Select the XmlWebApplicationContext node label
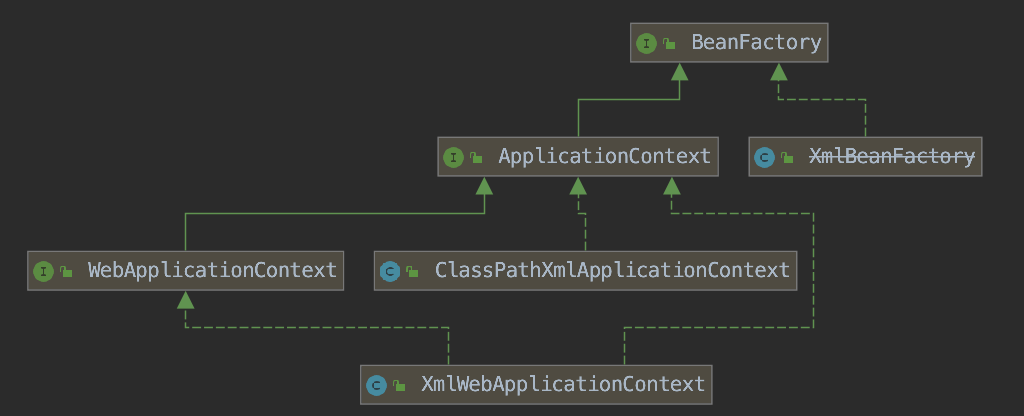Viewport: 1024px width, 416px height. coord(563,385)
